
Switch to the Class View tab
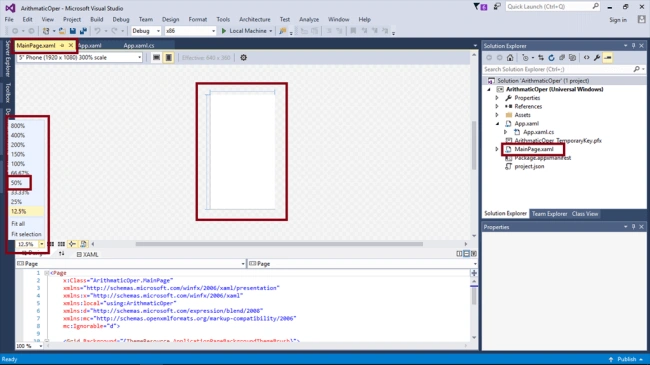(585, 214)
